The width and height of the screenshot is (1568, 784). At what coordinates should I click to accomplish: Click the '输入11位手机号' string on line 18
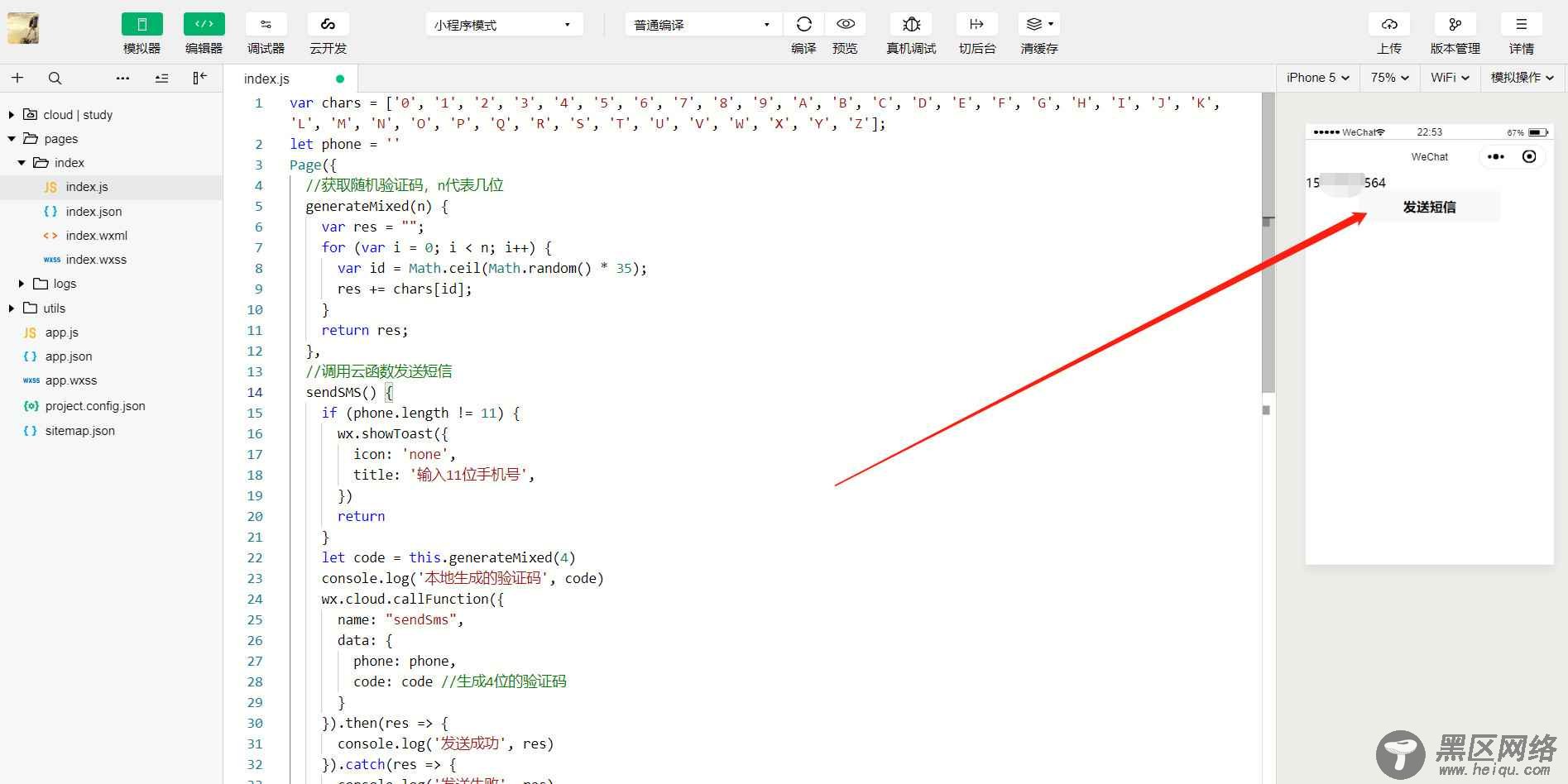(468, 475)
